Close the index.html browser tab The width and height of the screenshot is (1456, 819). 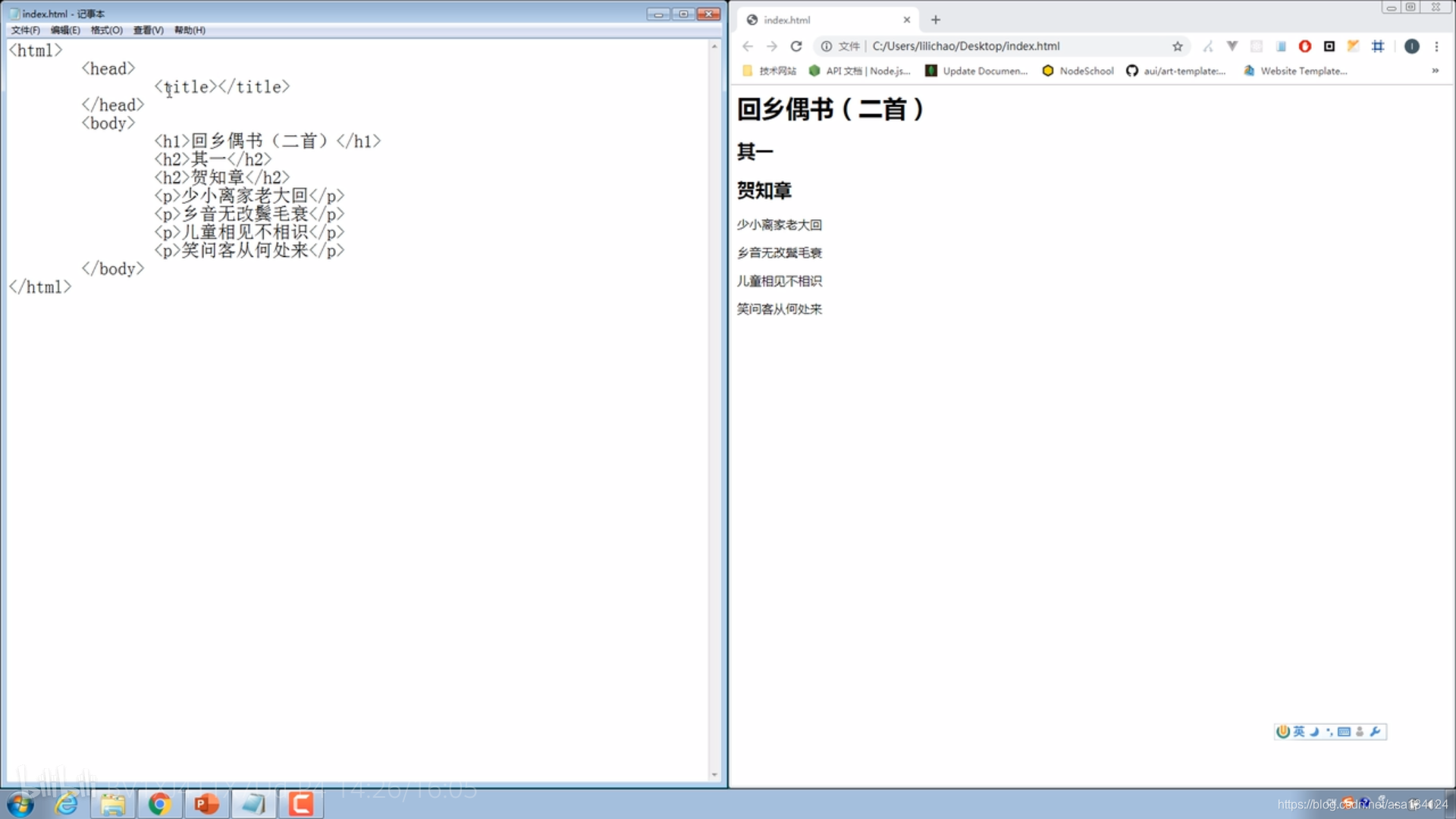click(907, 20)
